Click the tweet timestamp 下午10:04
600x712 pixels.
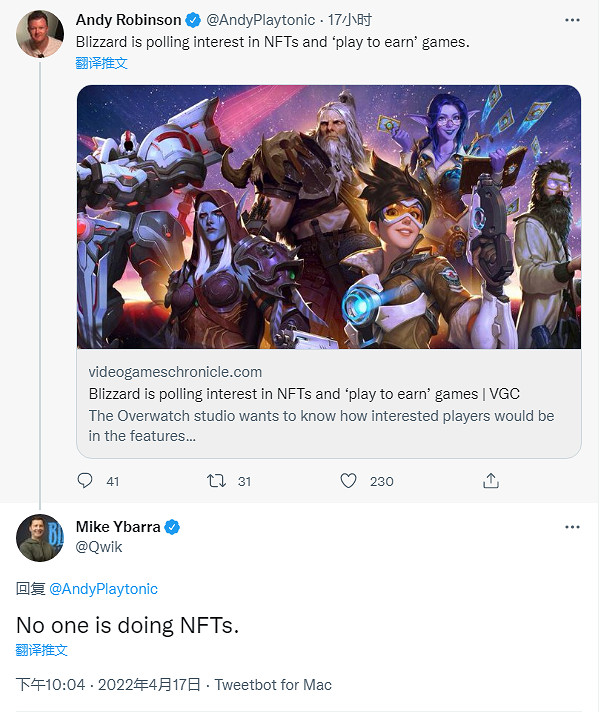click(52, 685)
